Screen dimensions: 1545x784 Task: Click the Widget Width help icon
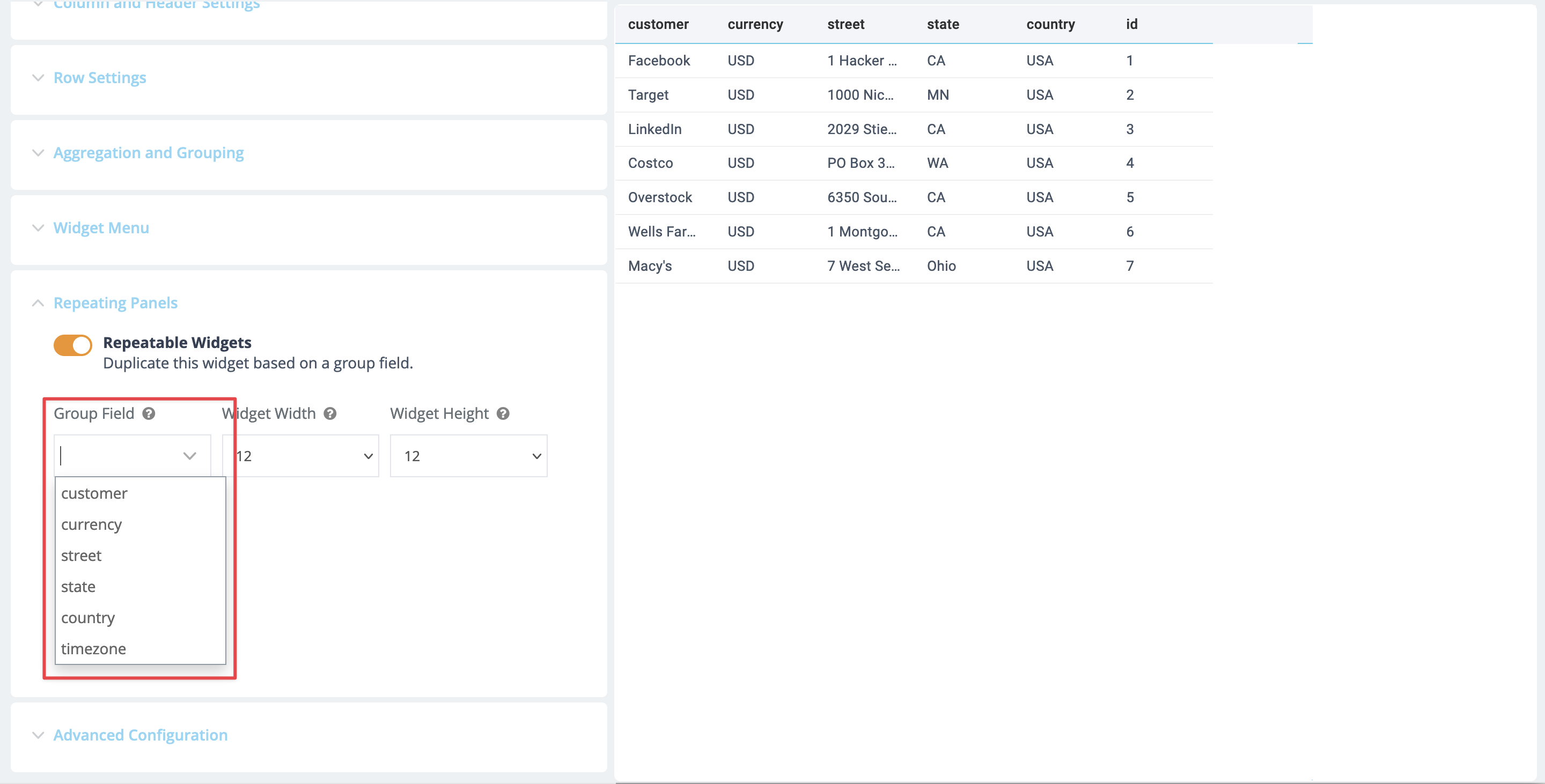pos(329,413)
